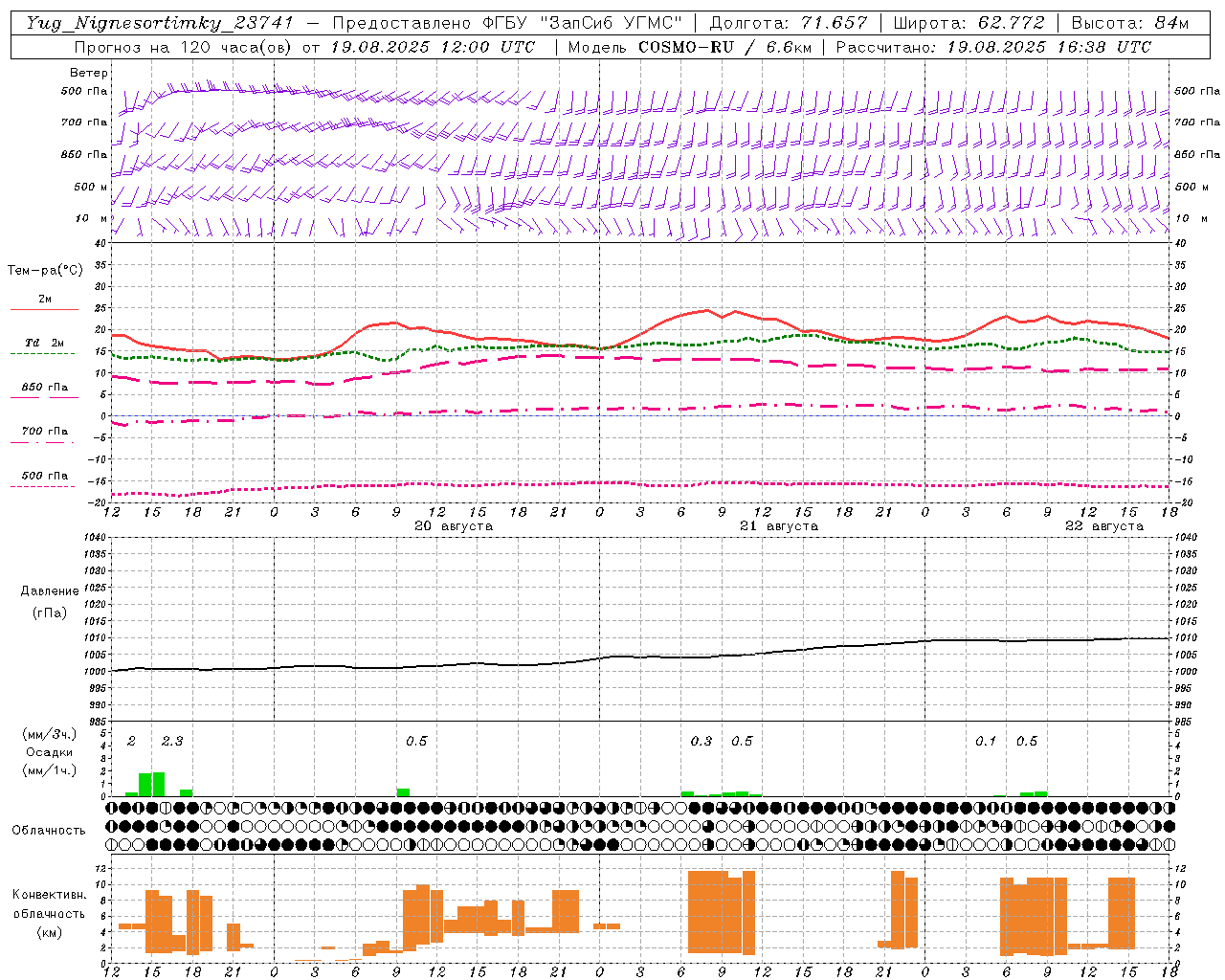This screenshot has height=980, width=1225.
Task: Click the 2.3 three-hour precipitation value
Action: [172, 742]
